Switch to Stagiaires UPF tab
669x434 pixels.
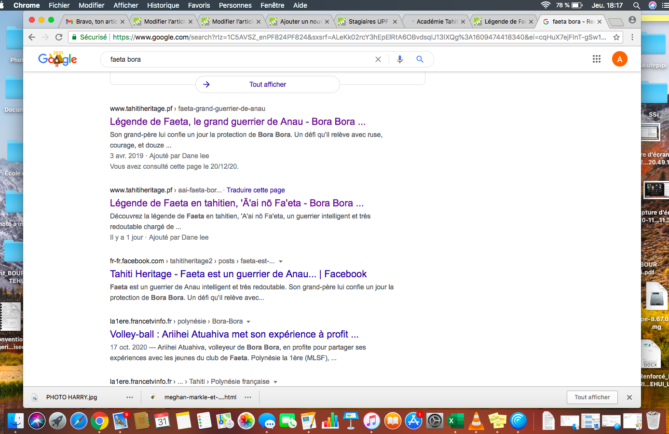point(367,21)
